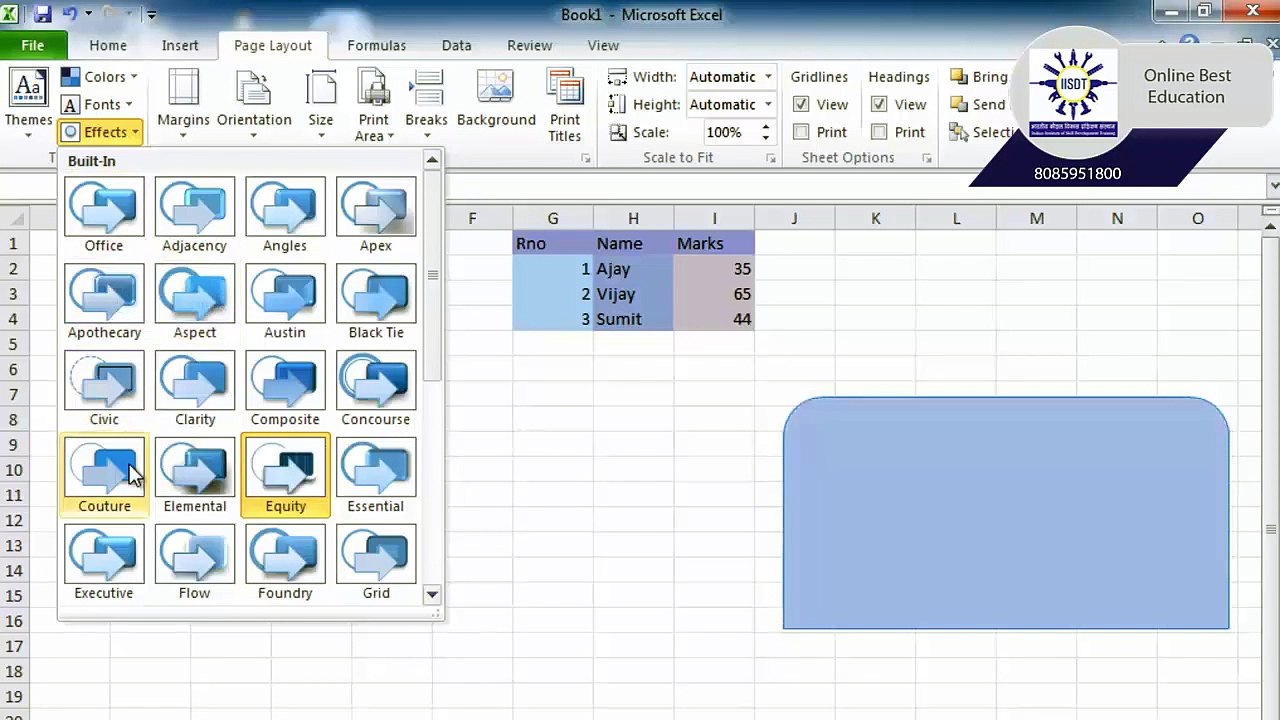Expand the theme Colors dropdown
Screen dimensions: 1280x720
pos(99,77)
